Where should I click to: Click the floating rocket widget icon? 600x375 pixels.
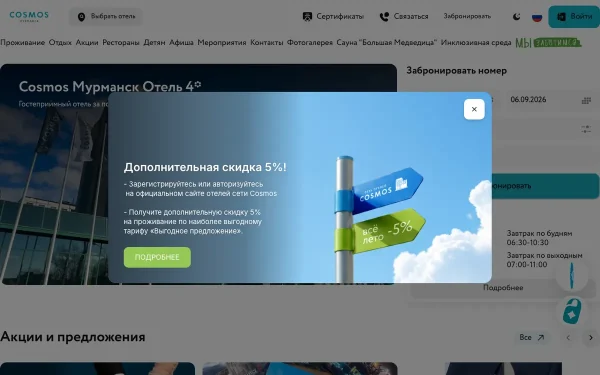pyautogui.click(x=572, y=276)
